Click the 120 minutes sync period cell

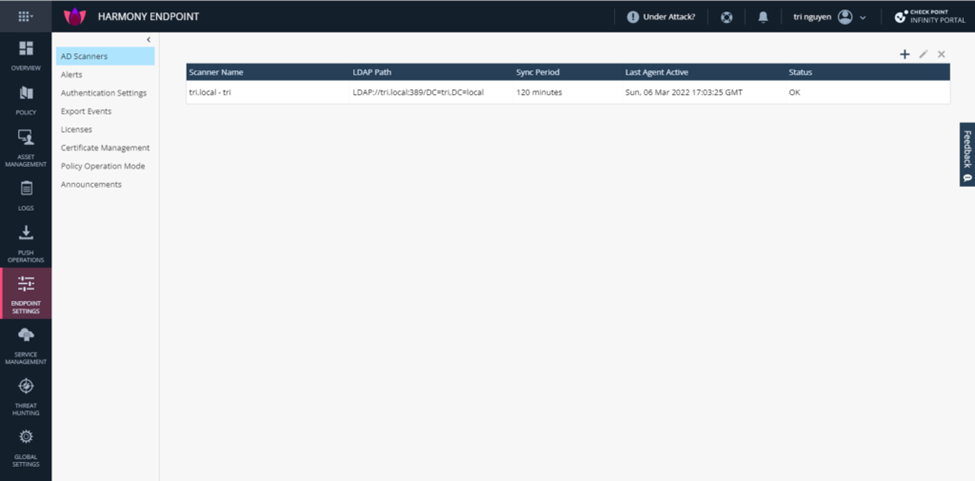click(538, 93)
